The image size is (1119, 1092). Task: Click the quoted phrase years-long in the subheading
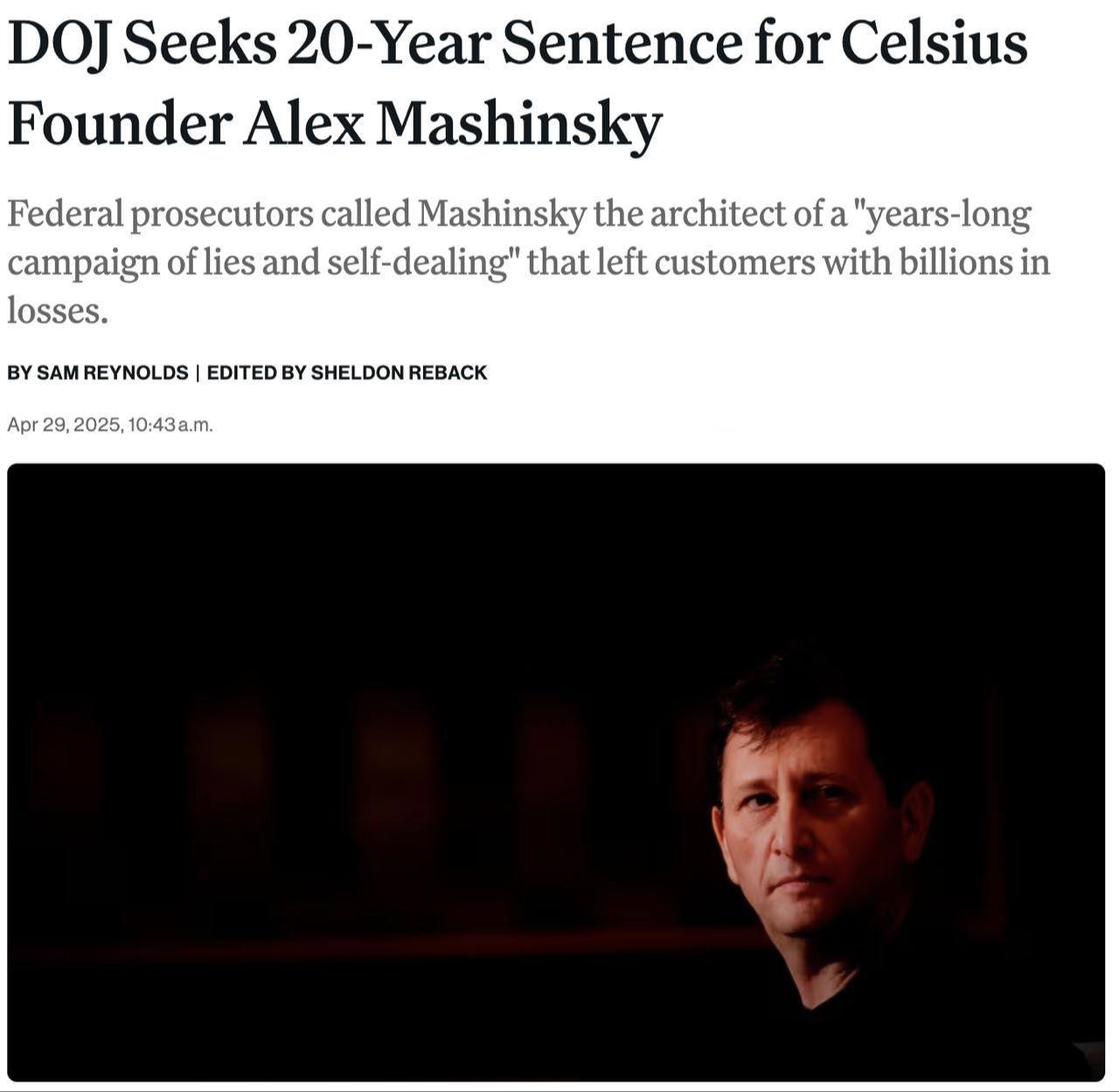click(946, 215)
